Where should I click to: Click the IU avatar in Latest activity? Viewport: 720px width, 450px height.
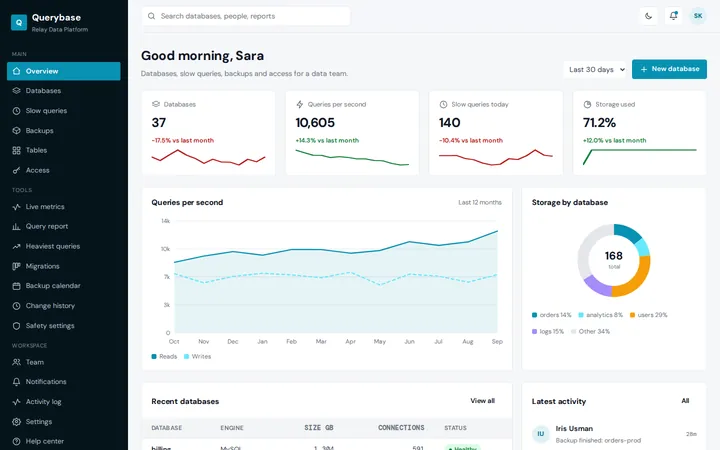540,434
